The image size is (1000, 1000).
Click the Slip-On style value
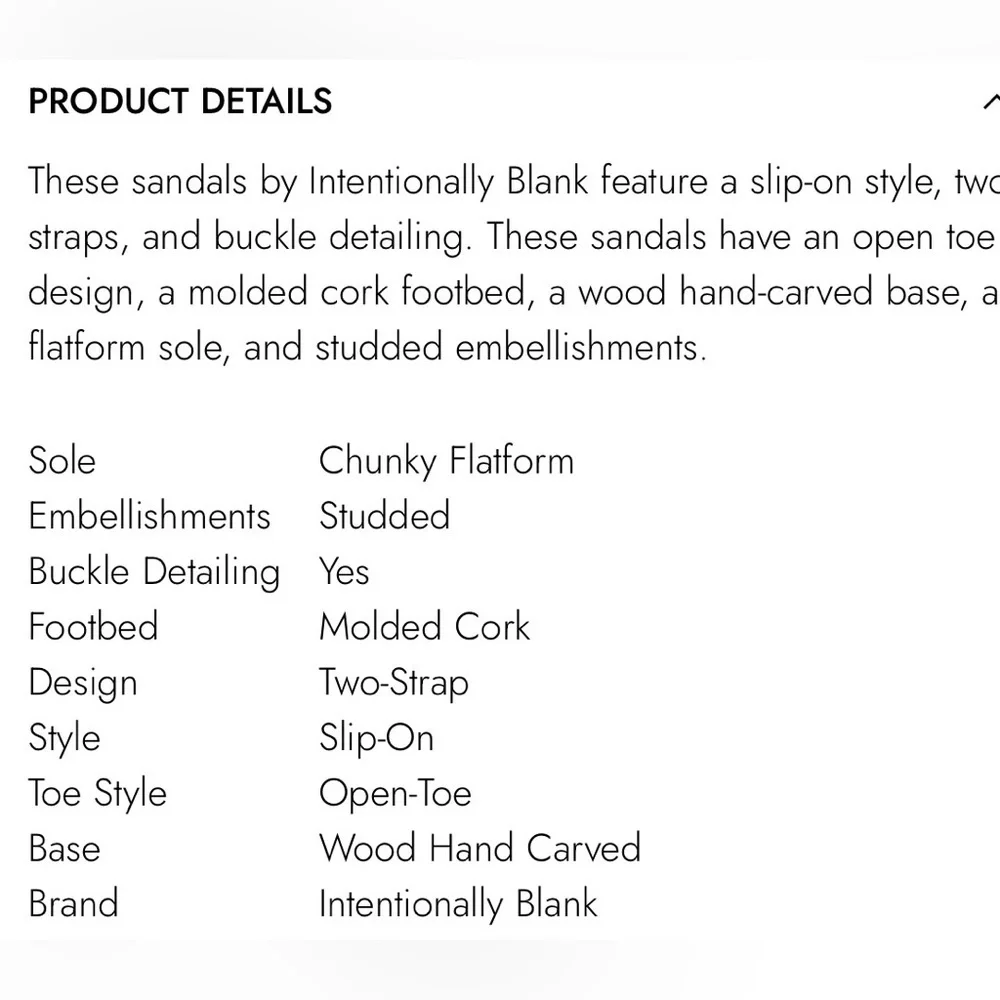pos(377,739)
